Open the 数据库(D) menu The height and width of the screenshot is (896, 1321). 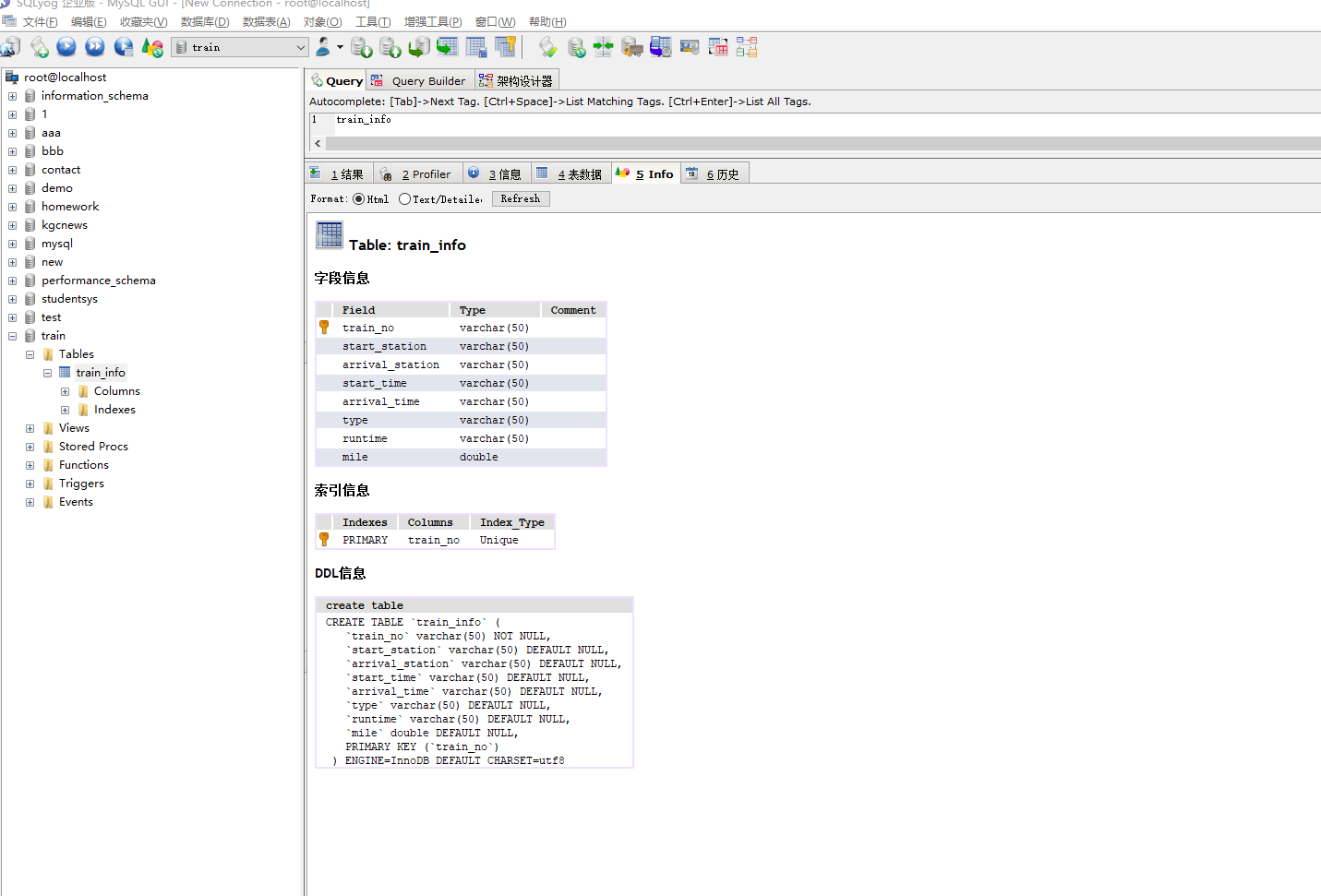pos(205,22)
